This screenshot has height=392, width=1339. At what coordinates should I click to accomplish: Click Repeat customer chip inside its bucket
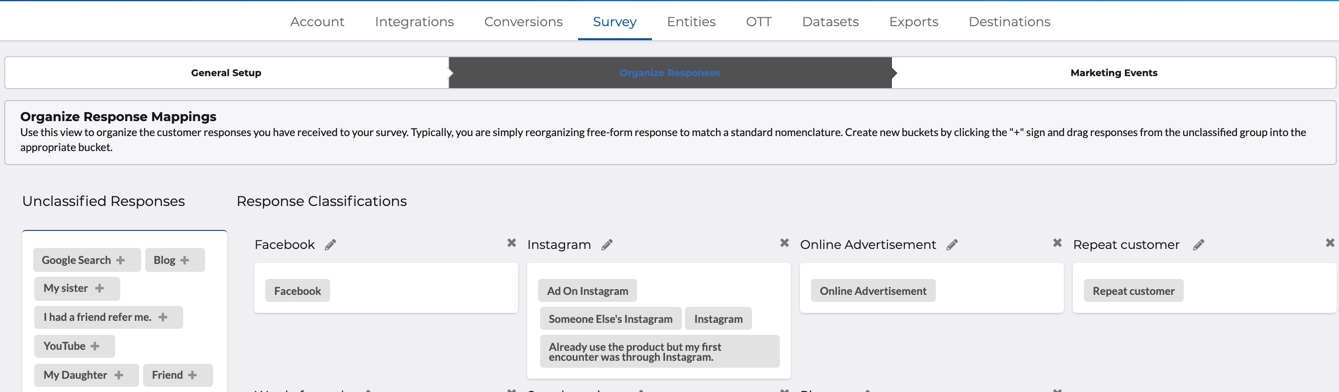[1134, 291]
